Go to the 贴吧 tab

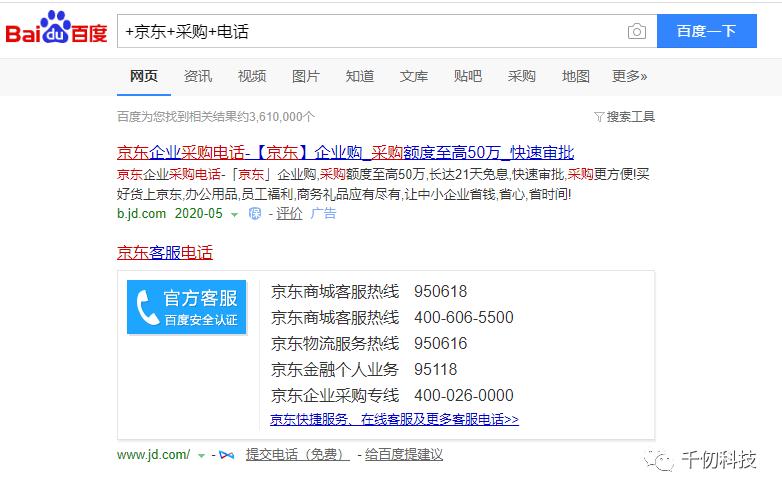pos(468,76)
